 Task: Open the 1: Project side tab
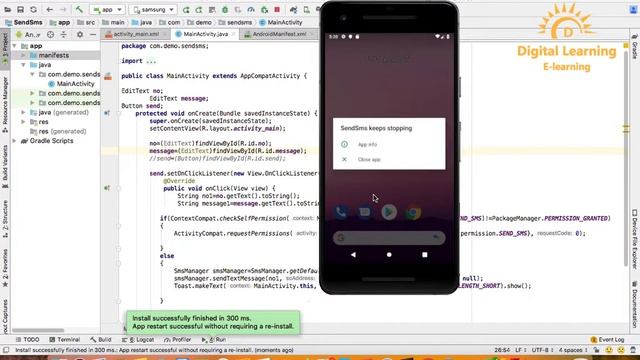click(x=5, y=49)
